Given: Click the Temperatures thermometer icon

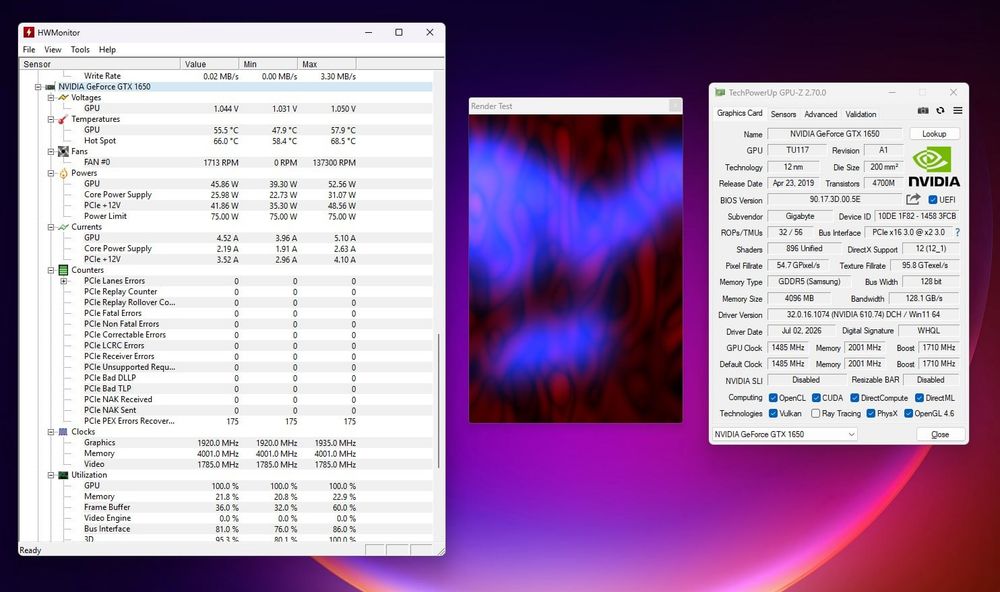Looking at the screenshot, I should tap(63, 119).
